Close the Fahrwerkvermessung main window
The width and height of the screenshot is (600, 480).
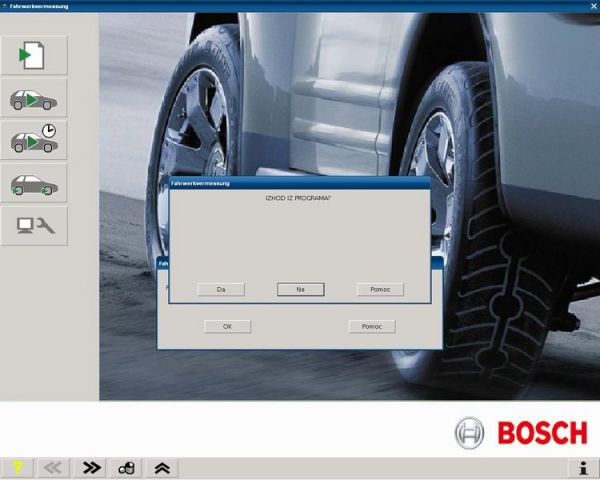[593, 6]
